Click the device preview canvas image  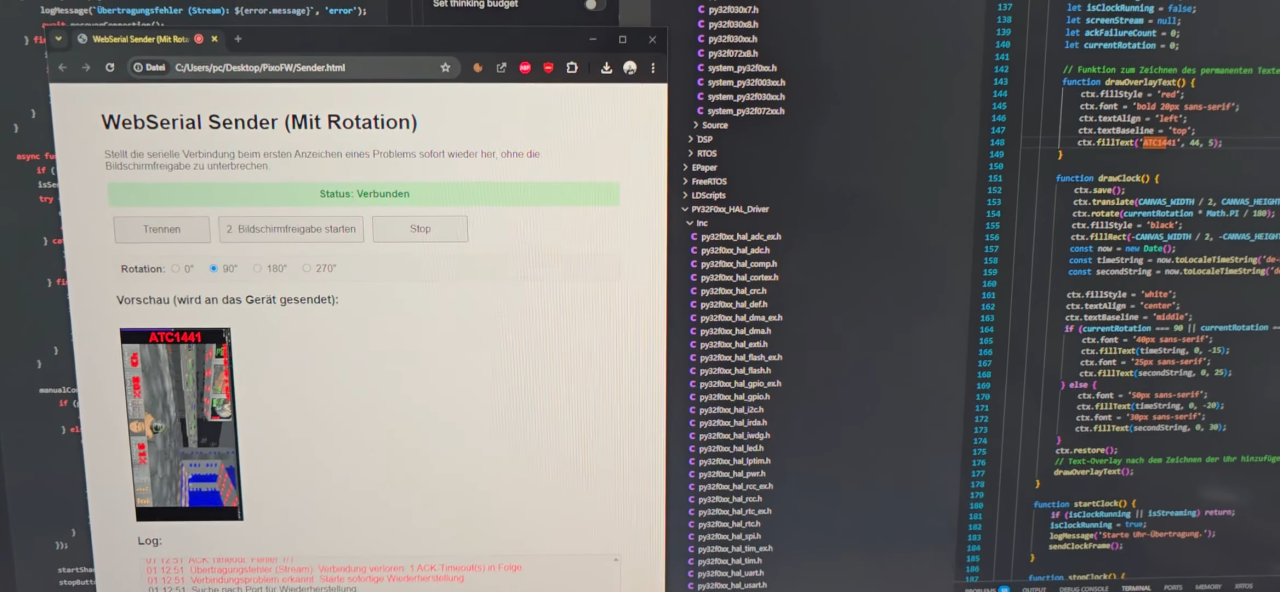180,424
